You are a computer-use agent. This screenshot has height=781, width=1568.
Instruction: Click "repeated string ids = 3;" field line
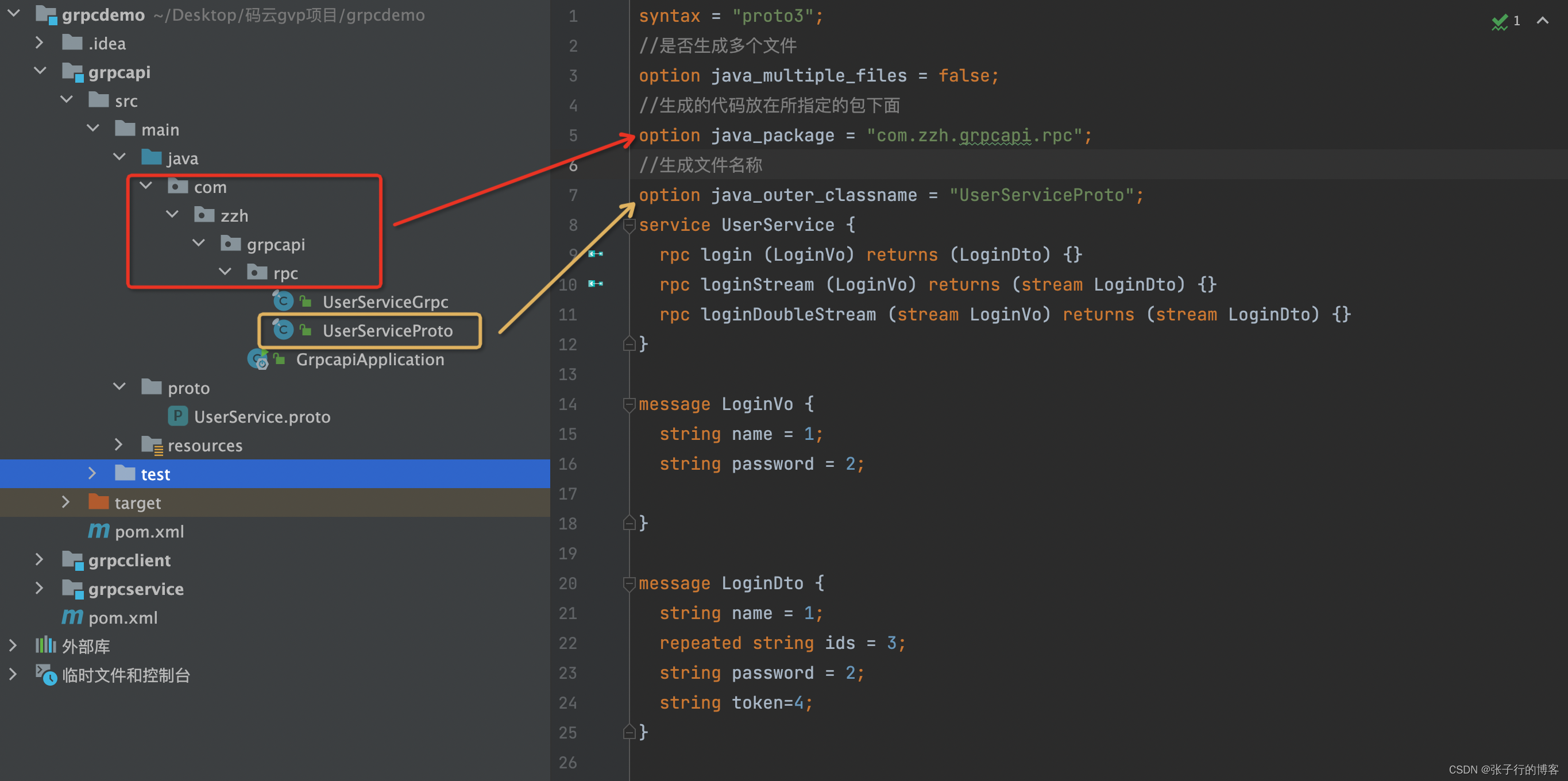coord(782,643)
